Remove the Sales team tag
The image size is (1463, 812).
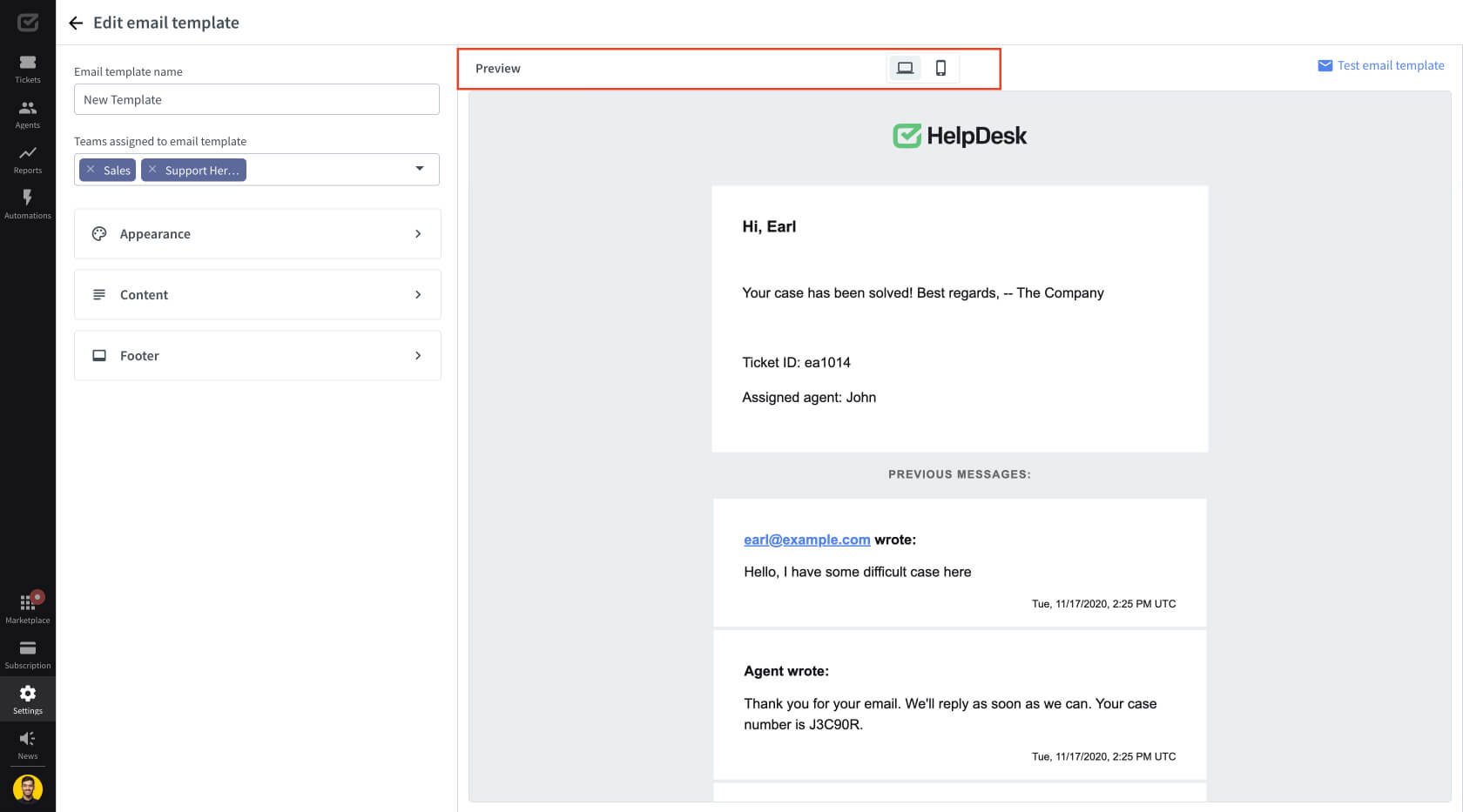91,170
